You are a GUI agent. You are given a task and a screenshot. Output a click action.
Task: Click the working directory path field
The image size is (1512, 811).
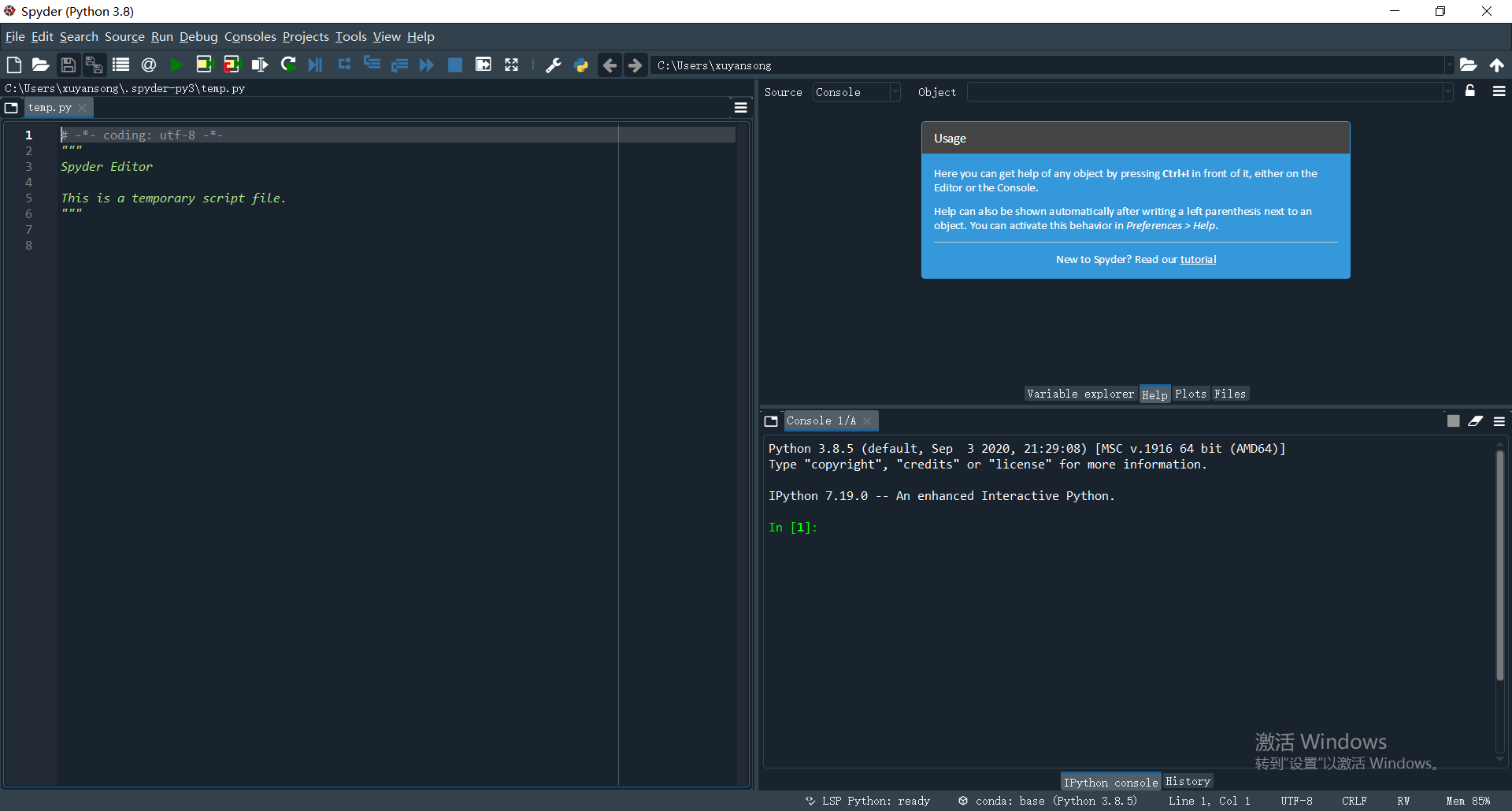(1047, 65)
